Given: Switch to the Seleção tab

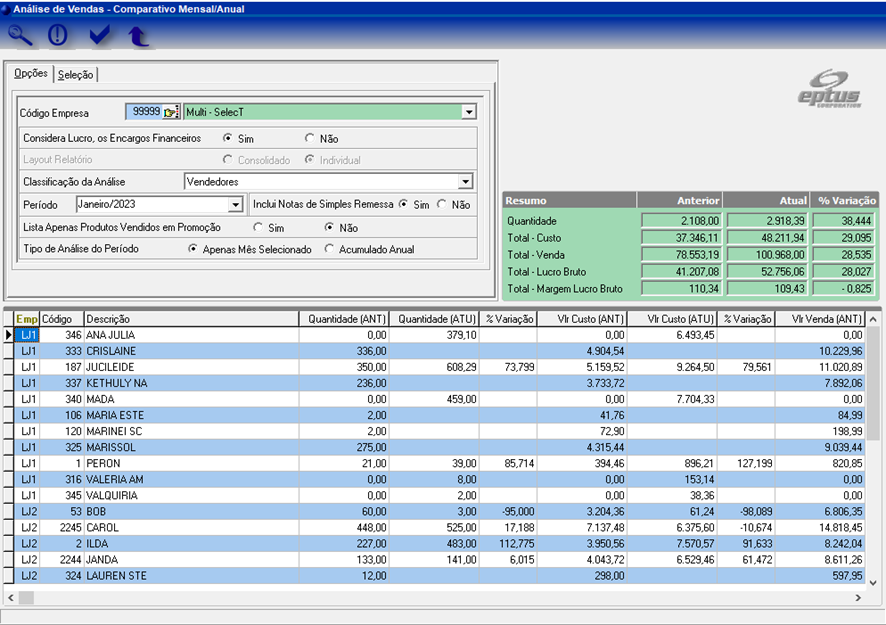Looking at the screenshot, I should [76, 75].
